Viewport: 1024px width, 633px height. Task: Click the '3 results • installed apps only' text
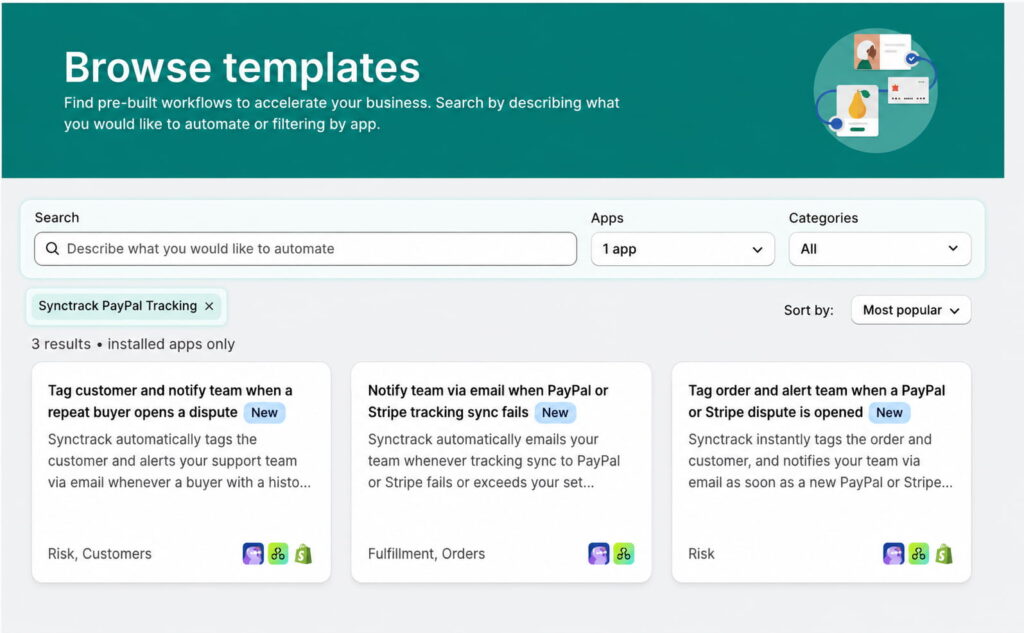pos(133,344)
